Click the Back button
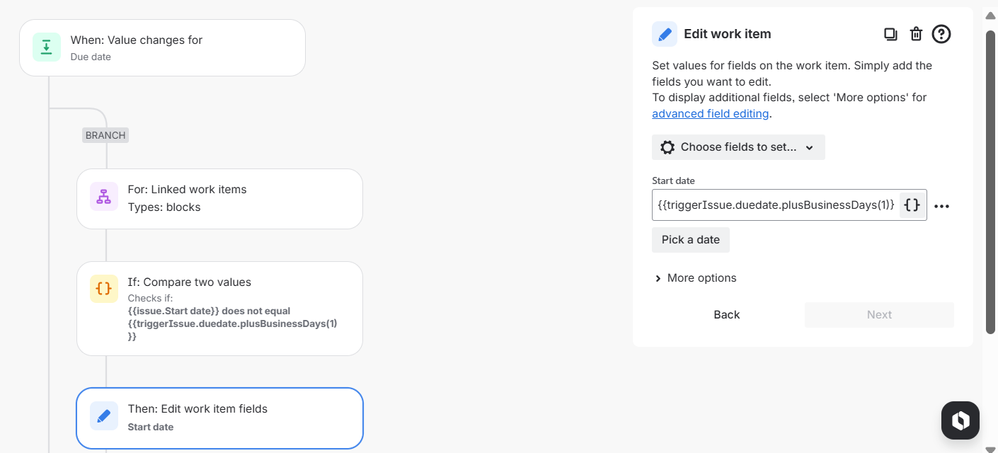This screenshot has width=998, height=453. (x=727, y=314)
